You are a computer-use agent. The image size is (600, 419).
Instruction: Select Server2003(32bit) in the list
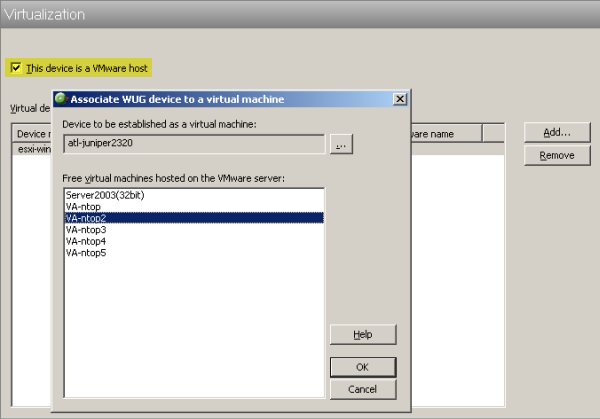point(194,195)
